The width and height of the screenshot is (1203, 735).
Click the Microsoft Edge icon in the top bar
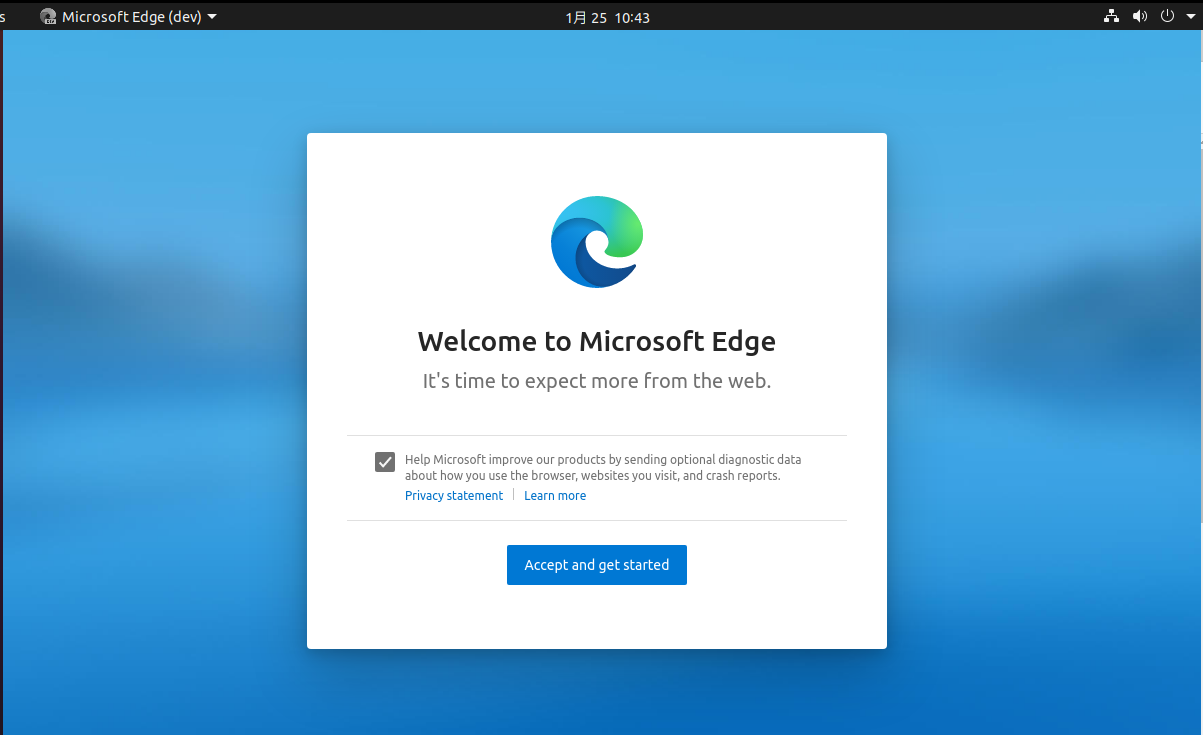[x=48, y=16]
